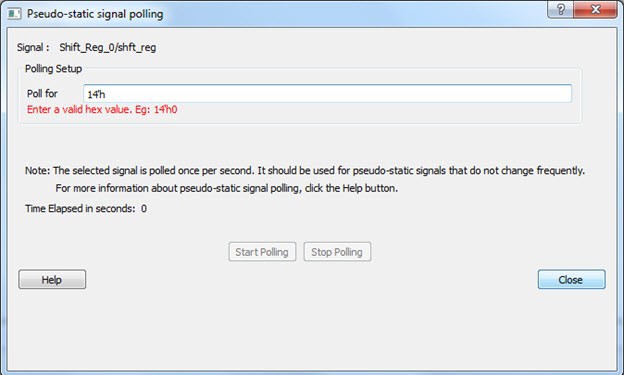624x375 pixels.
Task: Click the elapsed time value 0
Action: [x=144, y=209]
